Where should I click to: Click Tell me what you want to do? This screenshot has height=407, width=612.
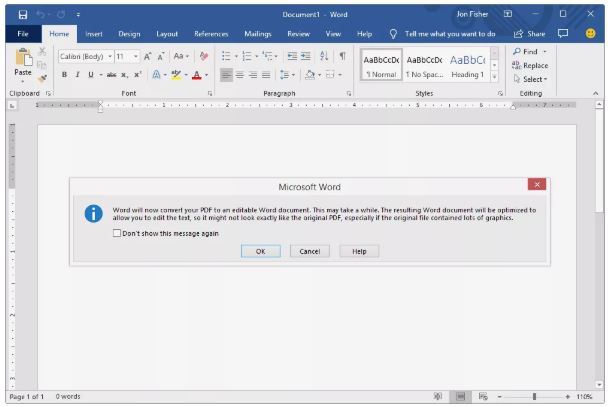click(x=450, y=34)
